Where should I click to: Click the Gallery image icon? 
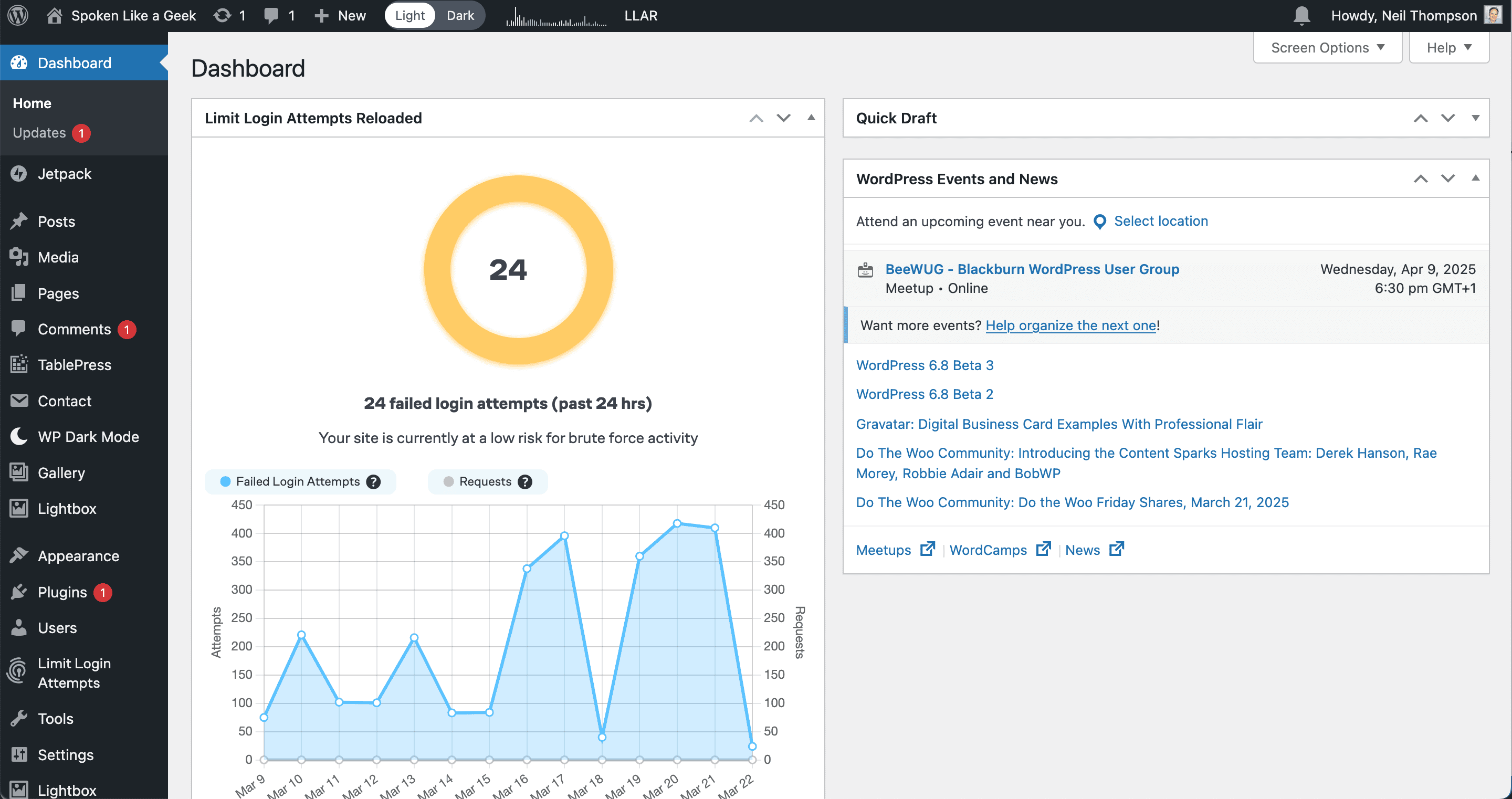[19, 472]
